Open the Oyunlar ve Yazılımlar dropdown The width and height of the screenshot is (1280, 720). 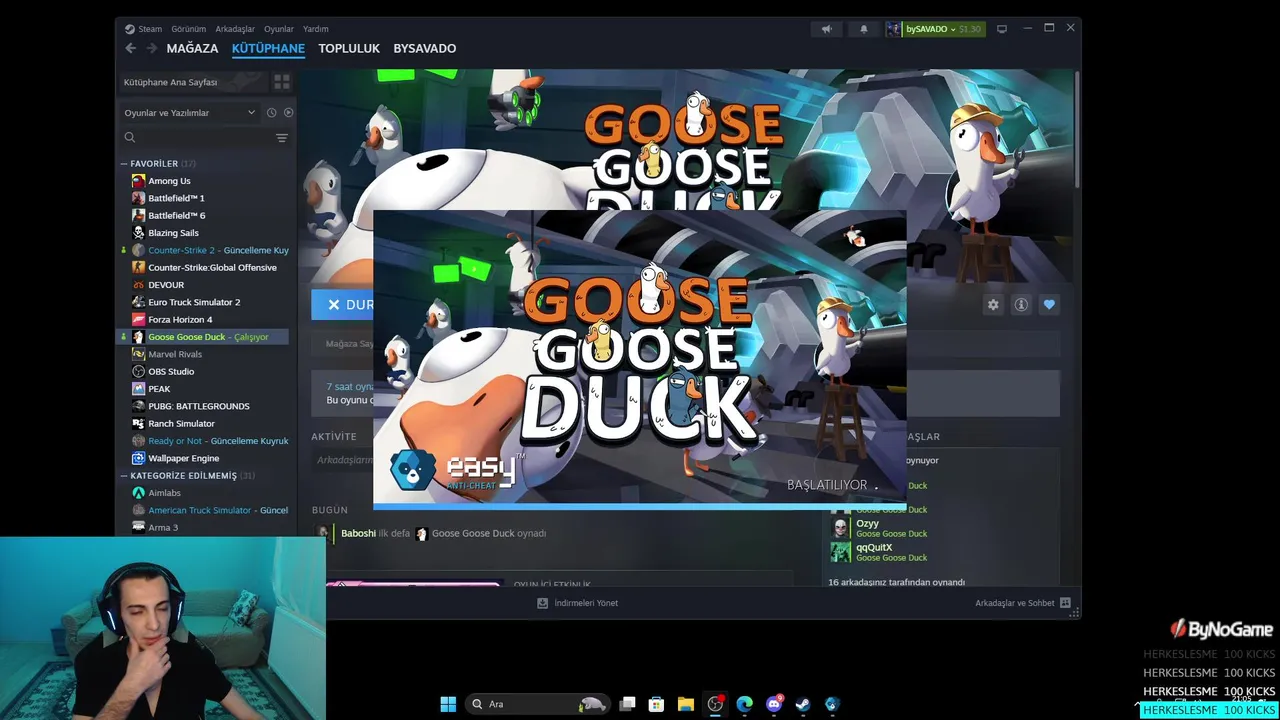(x=189, y=113)
